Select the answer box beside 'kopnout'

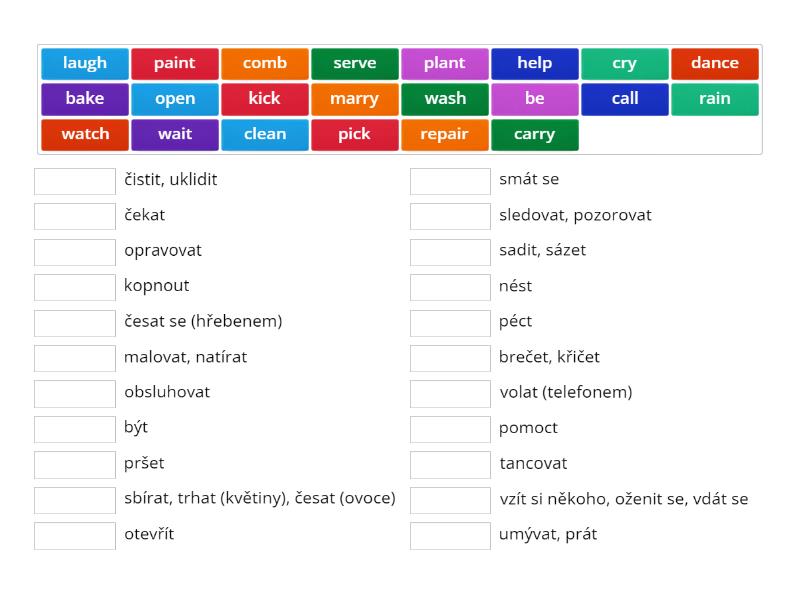[75, 286]
